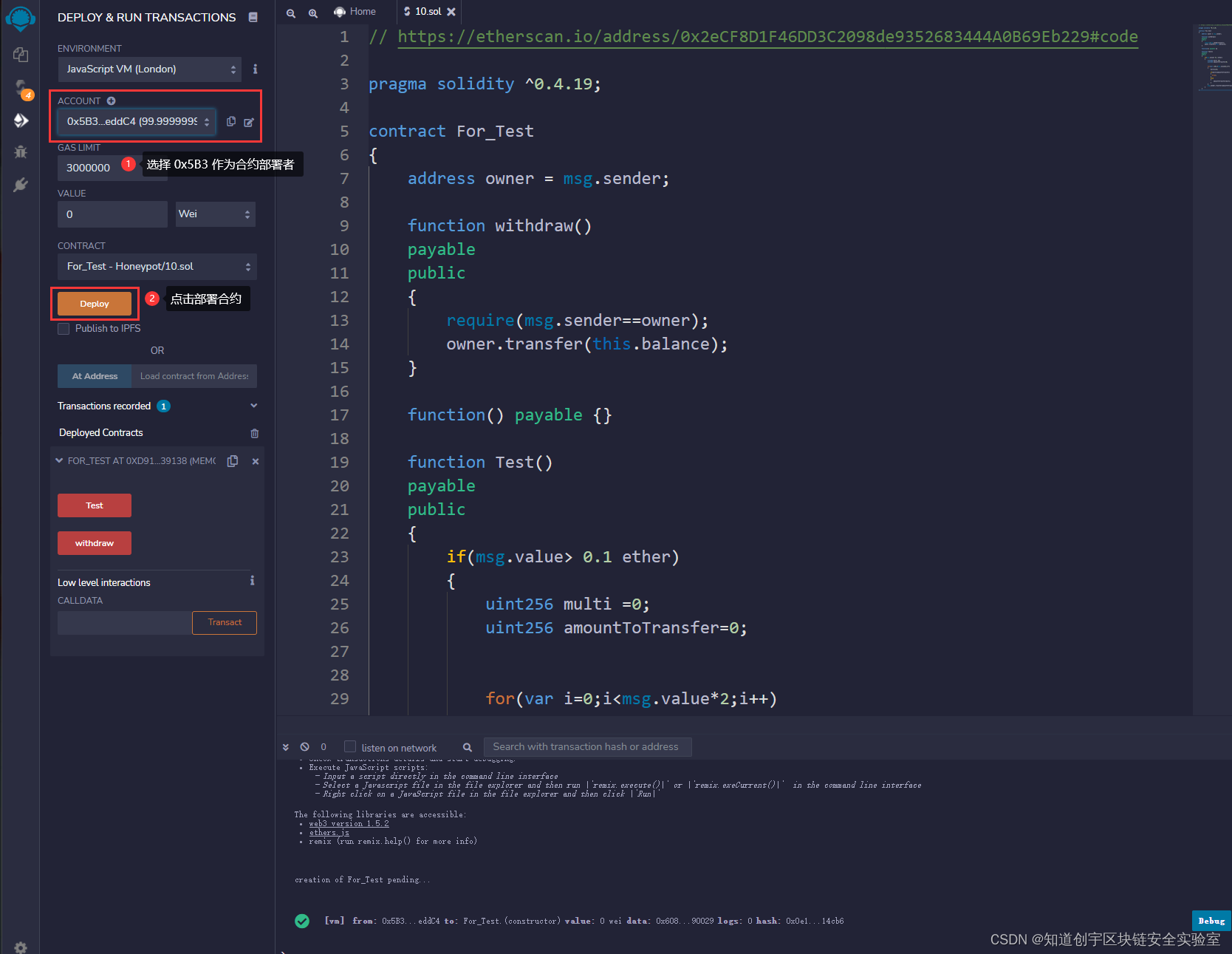Open the web3 version 1.5.2 link

point(349,823)
